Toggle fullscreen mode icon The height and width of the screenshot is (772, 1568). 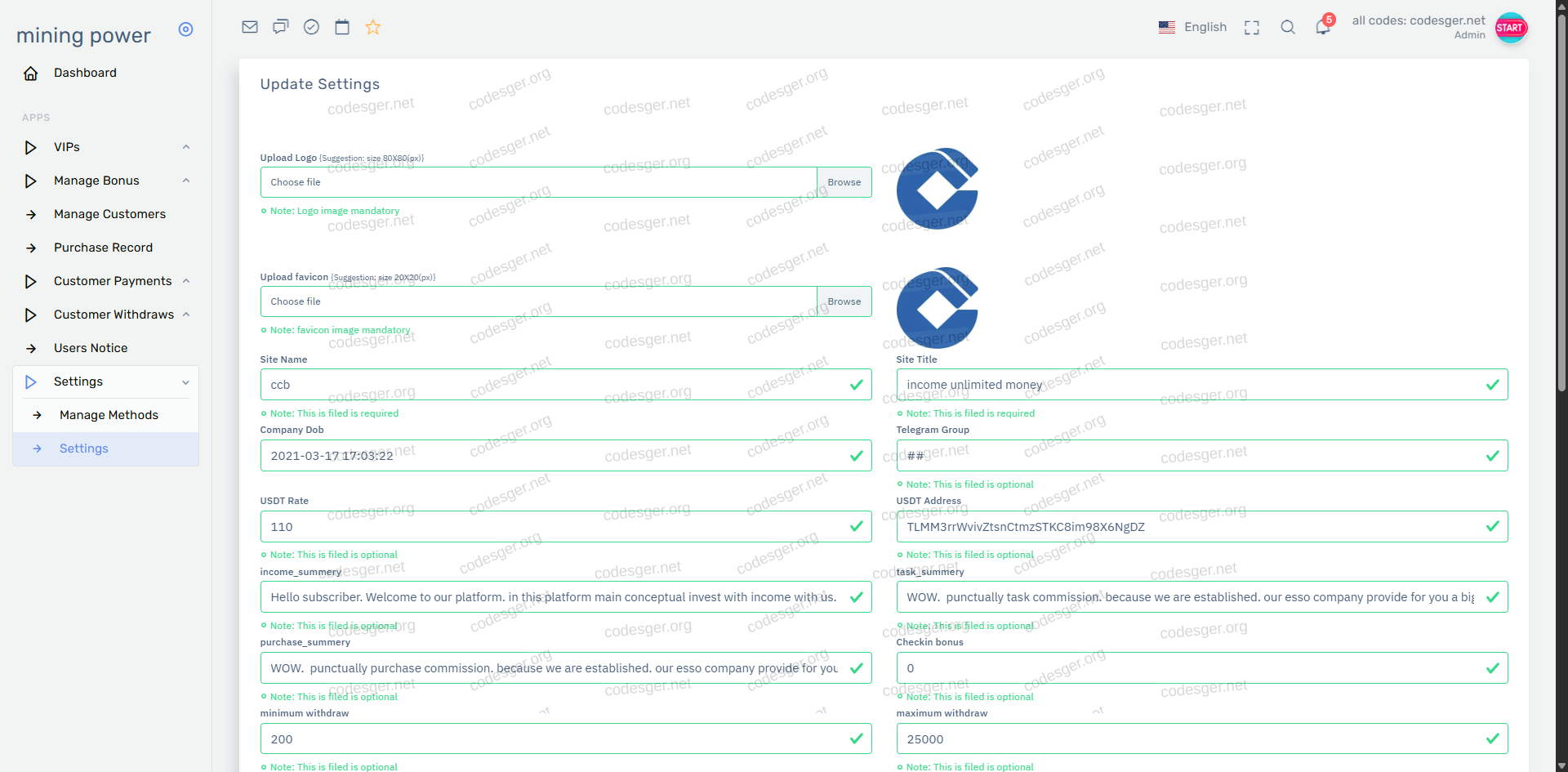tap(1251, 28)
